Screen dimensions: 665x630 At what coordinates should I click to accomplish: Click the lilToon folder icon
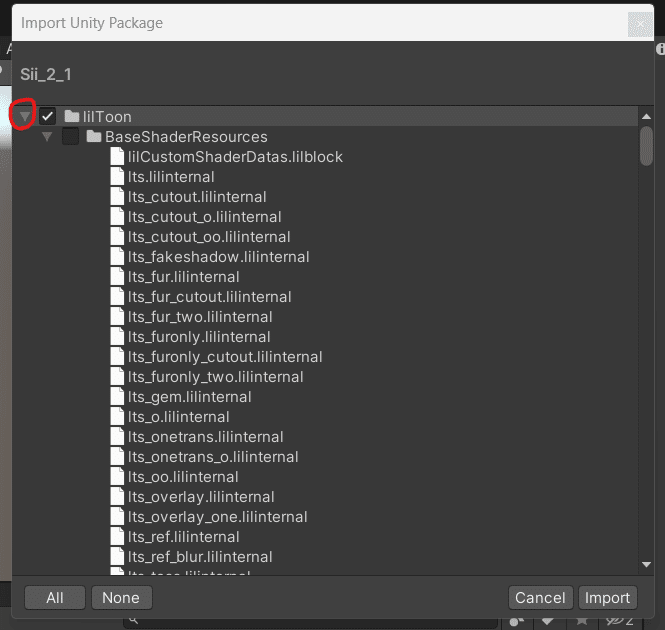click(72, 116)
